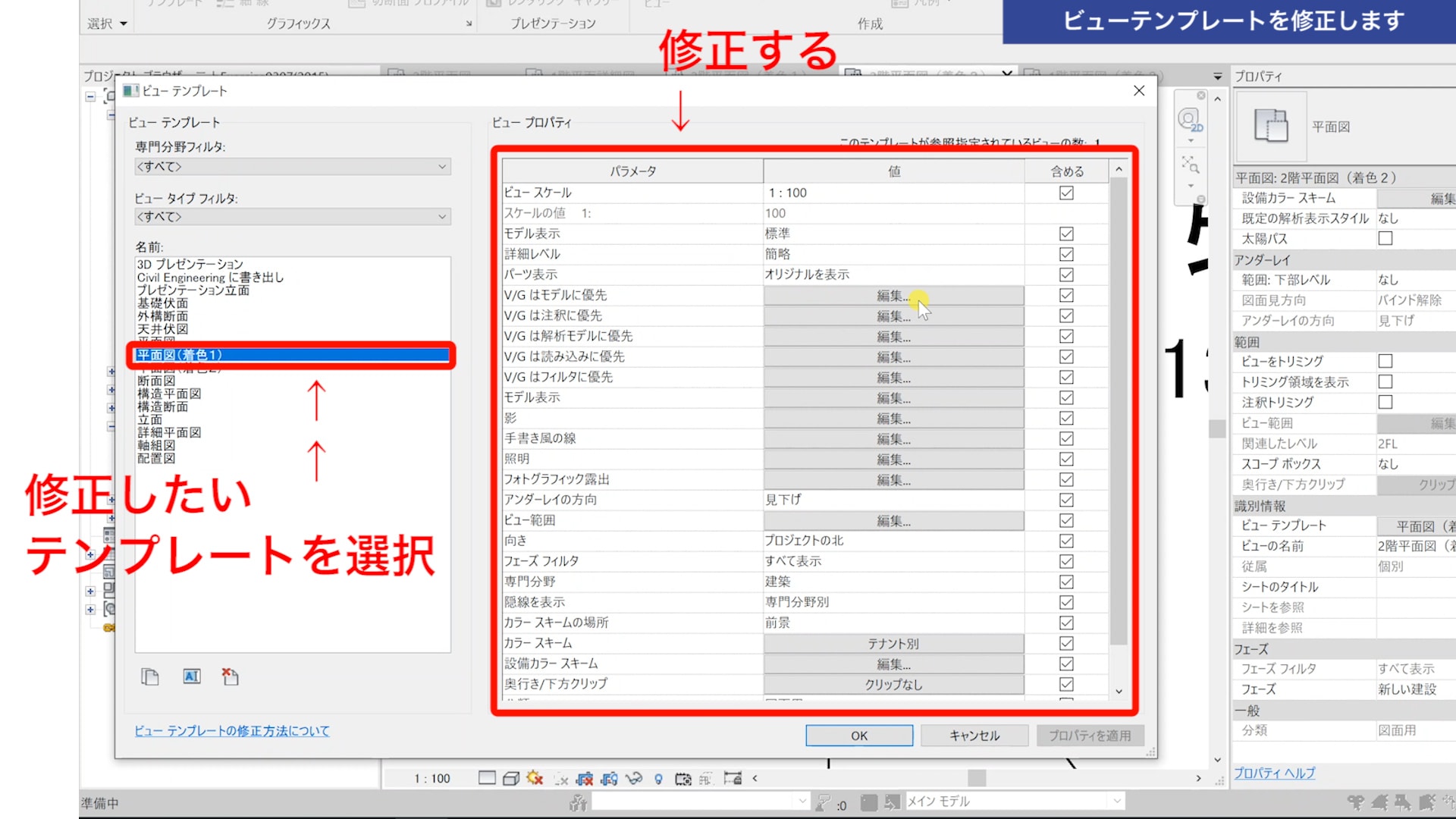This screenshot has height=819, width=1456.
Task: Toggle Visual Style icon in view control bar
Action: pyautogui.click(x=511, y=778)
